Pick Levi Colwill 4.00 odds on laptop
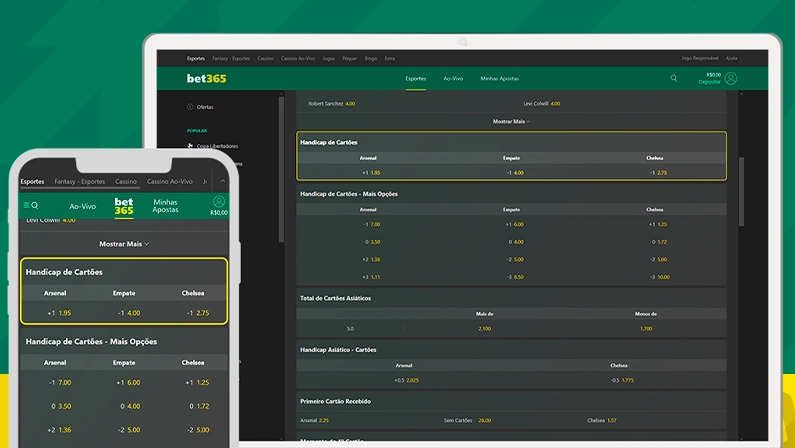 (541, 103)
